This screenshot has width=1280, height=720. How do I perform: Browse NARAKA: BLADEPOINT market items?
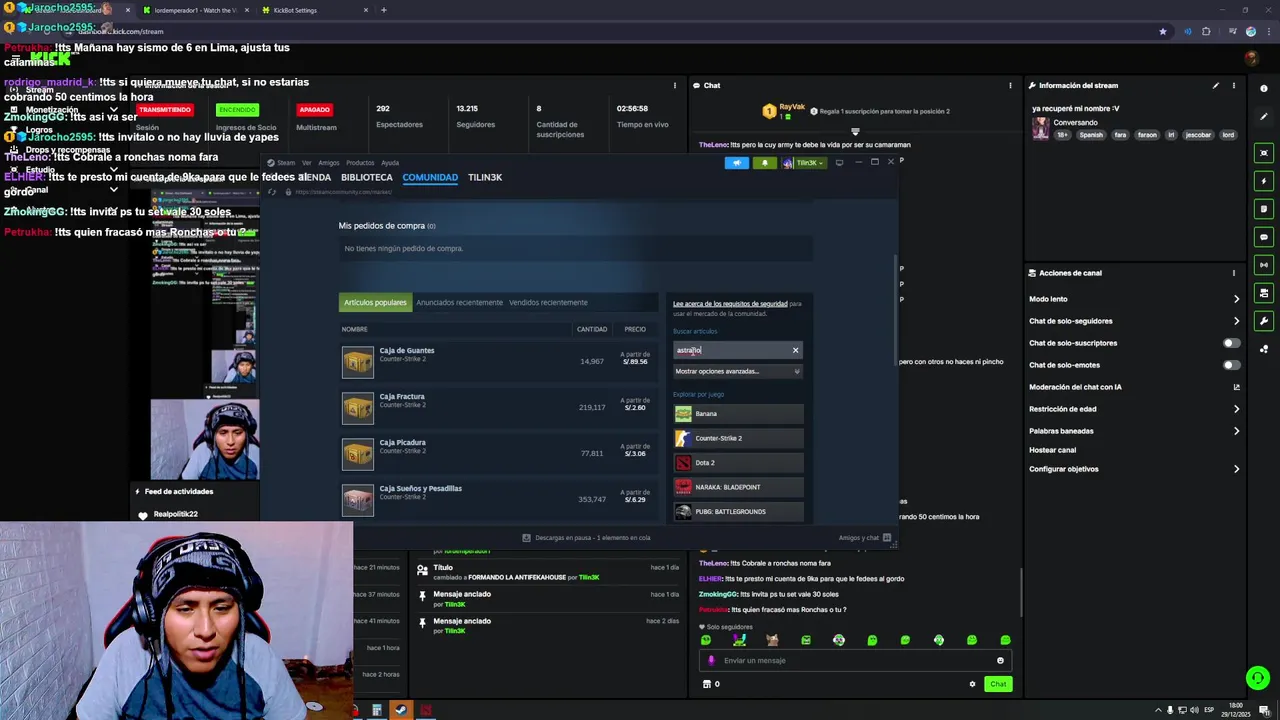click(738, 487)
